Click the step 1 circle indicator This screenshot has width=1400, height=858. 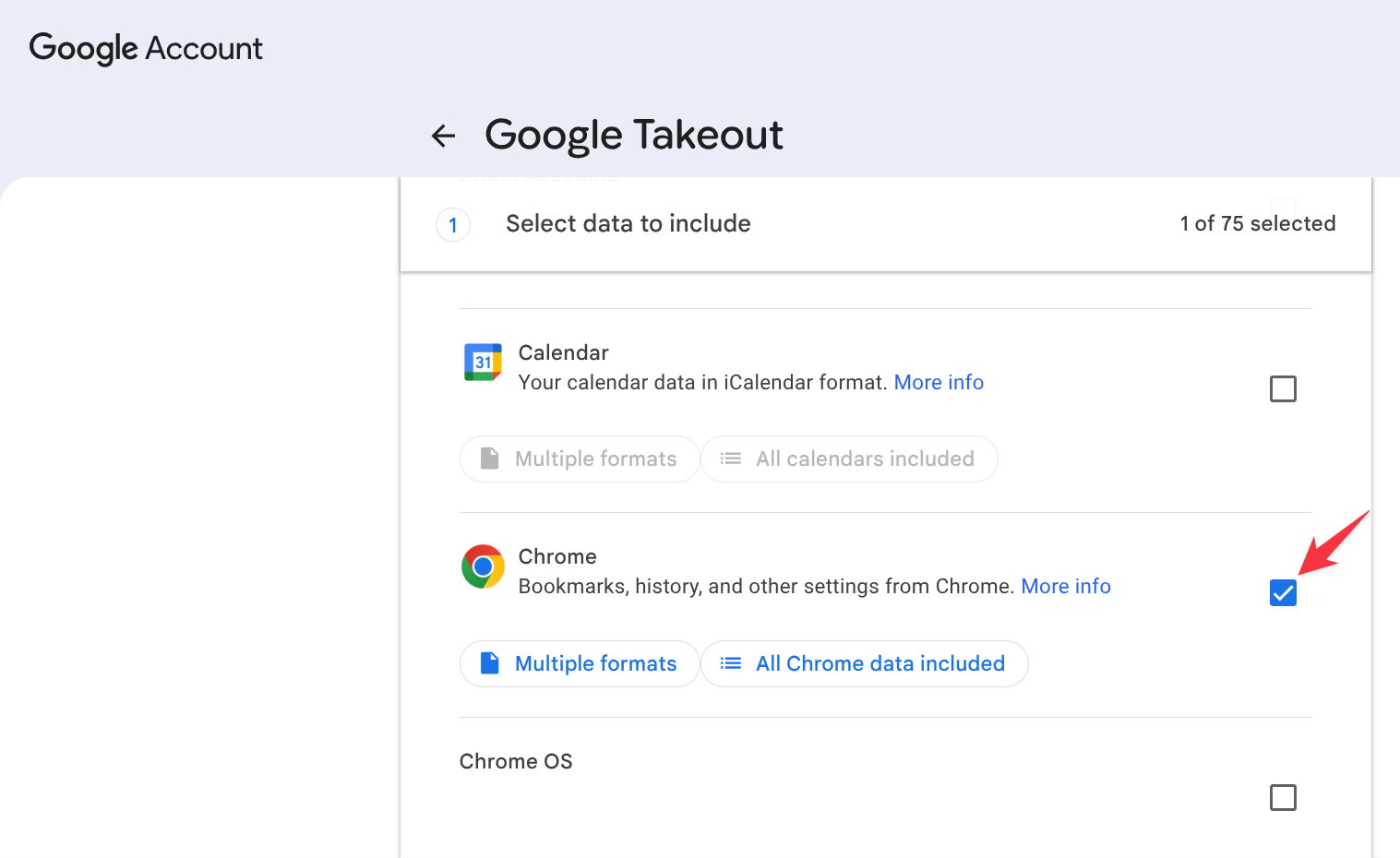pyautogui.click(x=453, y=224)
